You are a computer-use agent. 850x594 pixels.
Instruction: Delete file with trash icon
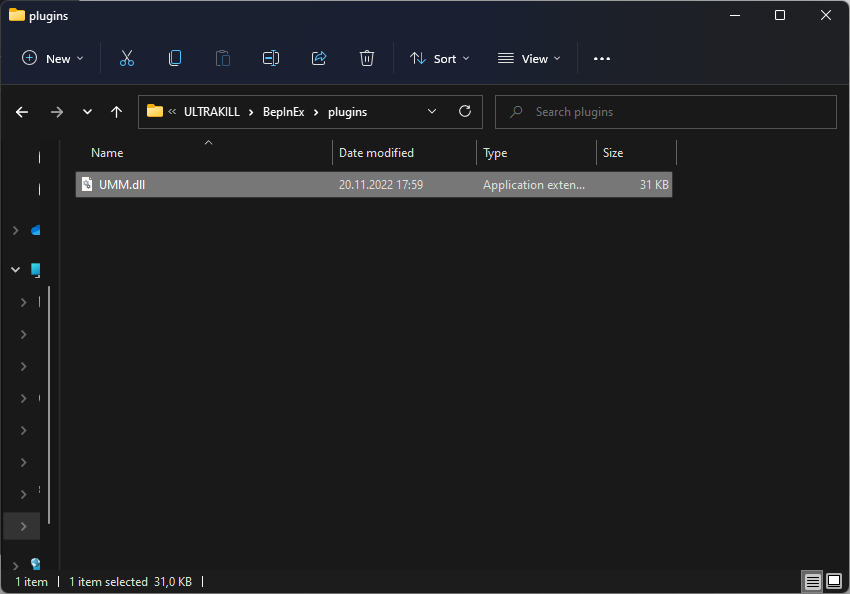click(x=367, y=59)
